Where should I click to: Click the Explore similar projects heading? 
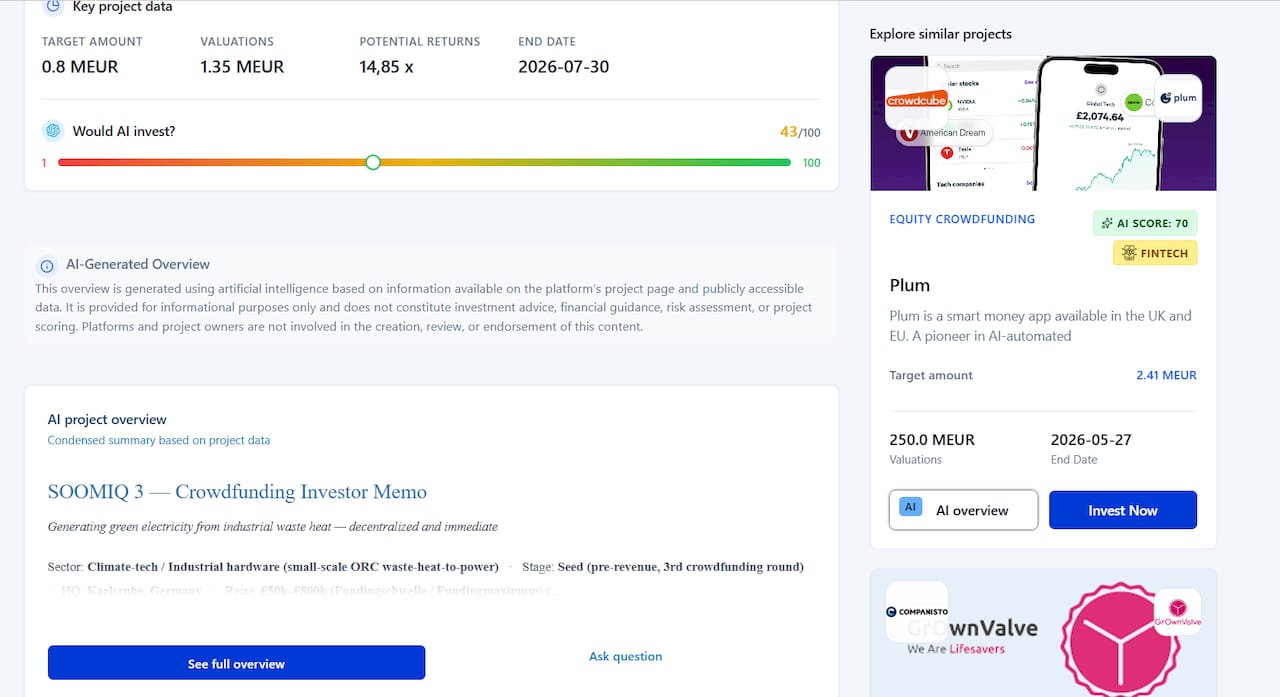(x=940, y=34)
